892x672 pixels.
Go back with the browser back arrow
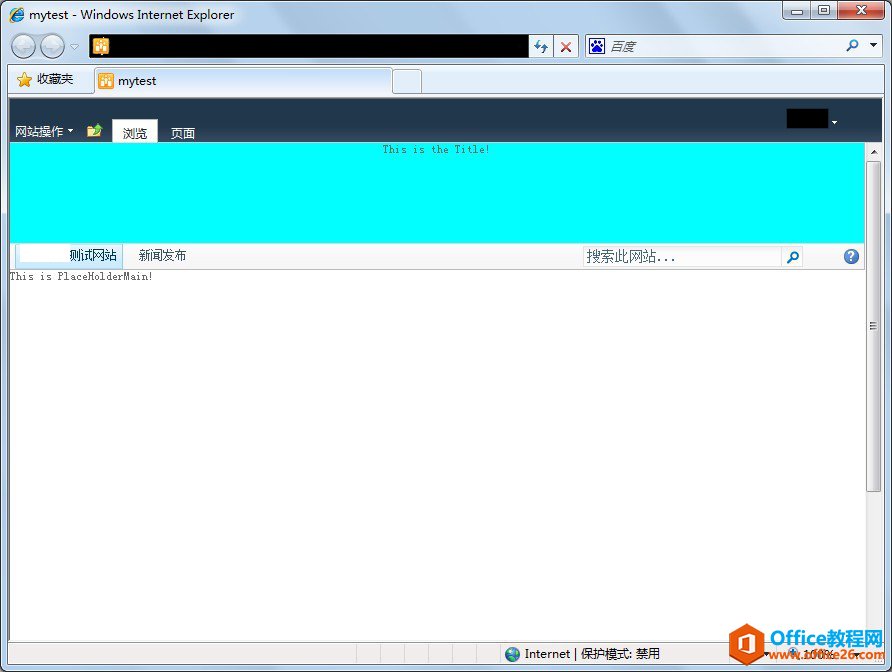pos(24,46)
